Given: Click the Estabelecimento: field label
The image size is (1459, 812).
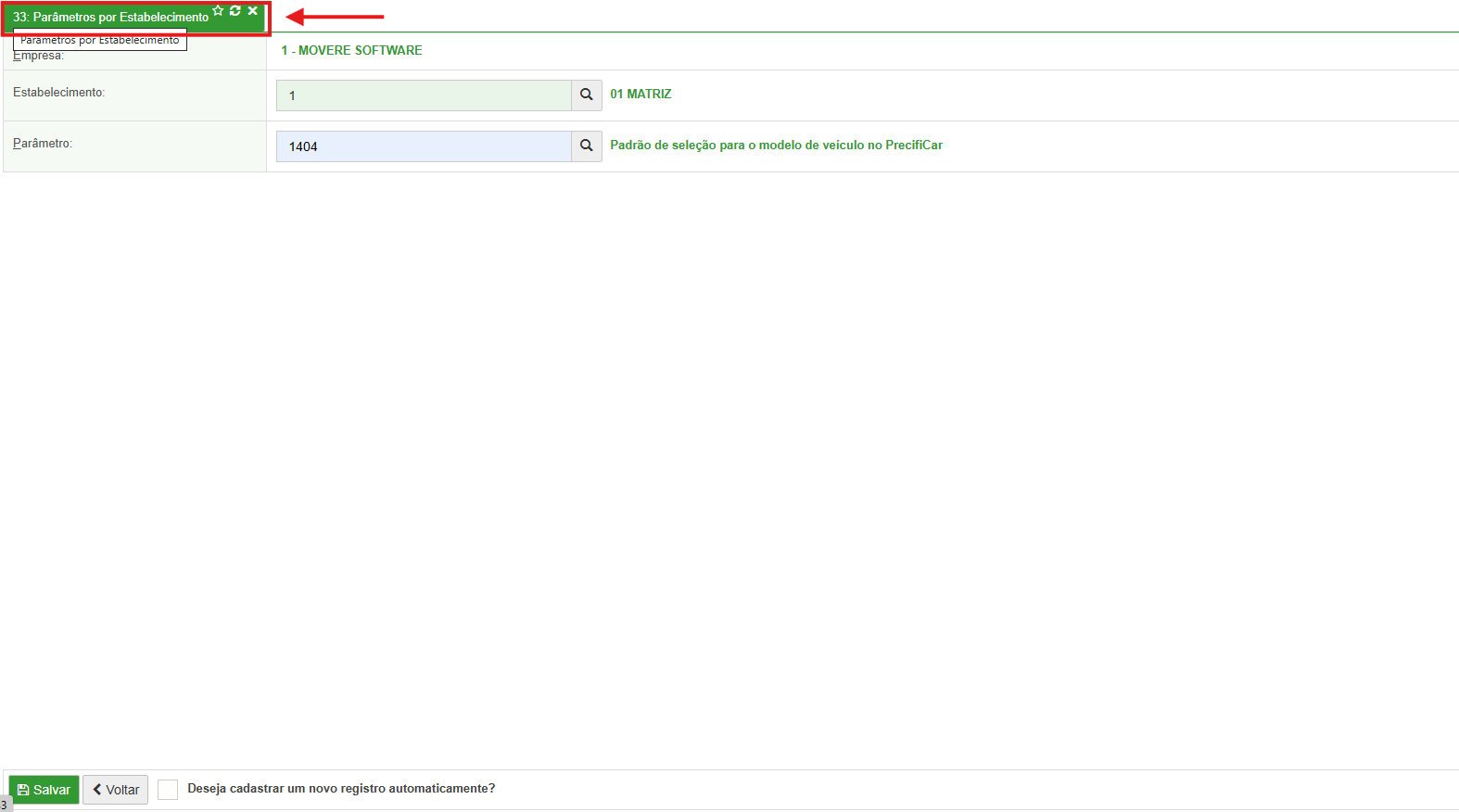Looking at the screenshot, I should [59, 93].
